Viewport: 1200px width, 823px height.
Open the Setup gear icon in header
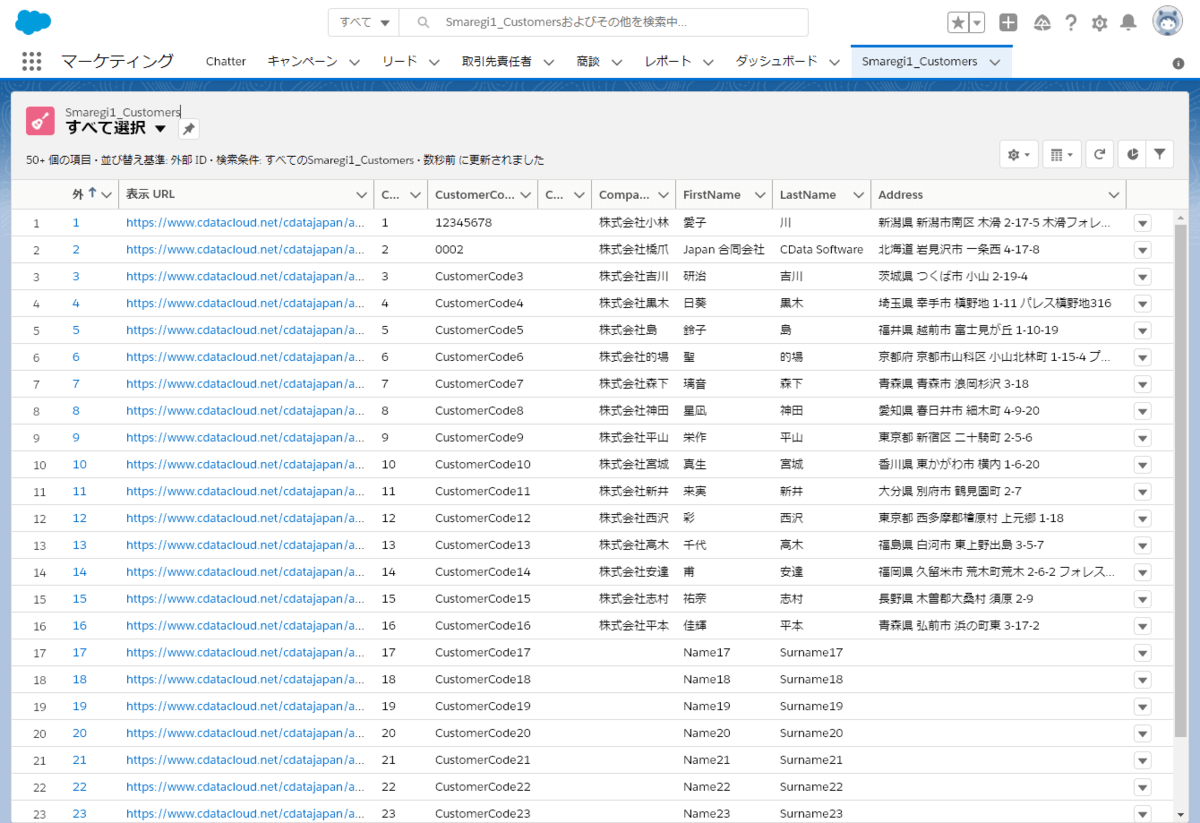point(1099,22)
